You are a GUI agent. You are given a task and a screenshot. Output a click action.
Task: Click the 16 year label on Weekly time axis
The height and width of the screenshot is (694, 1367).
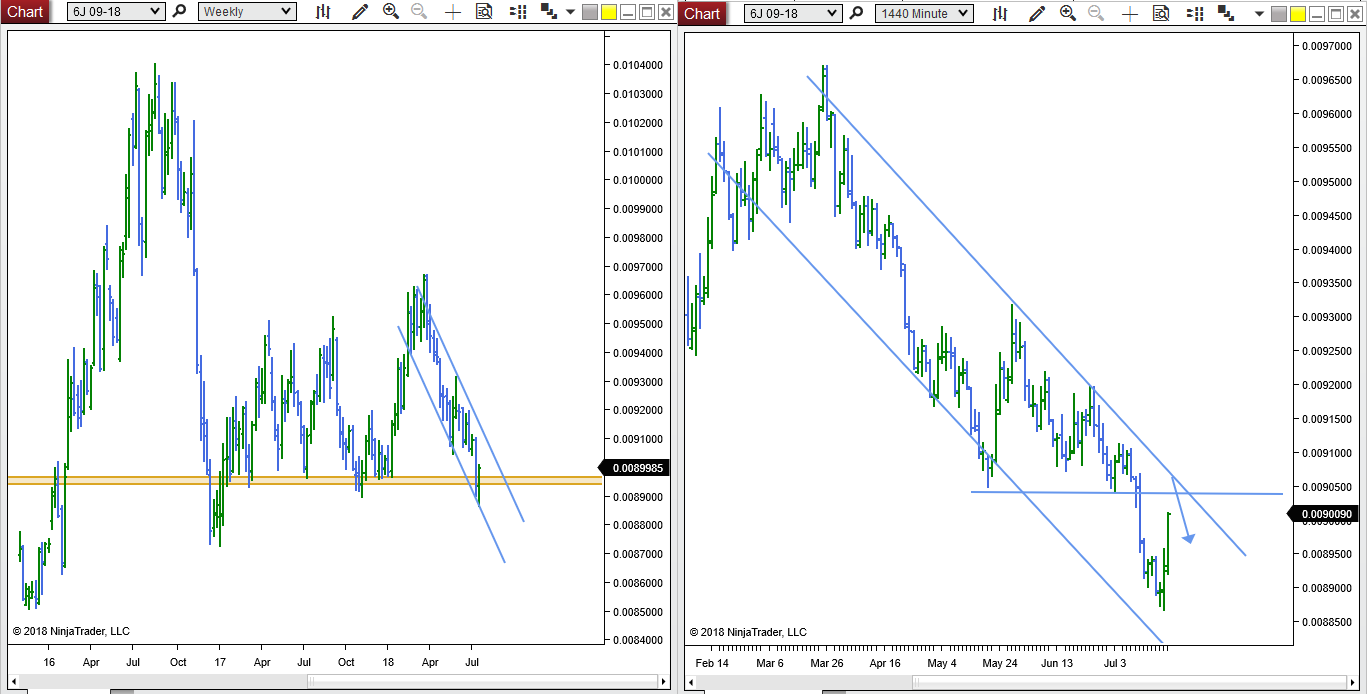(49, 663)
